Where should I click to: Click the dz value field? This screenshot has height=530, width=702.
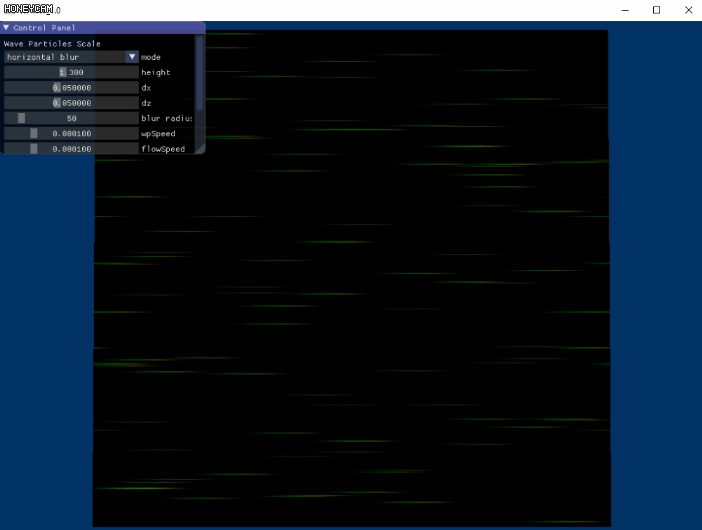point(71,103)
